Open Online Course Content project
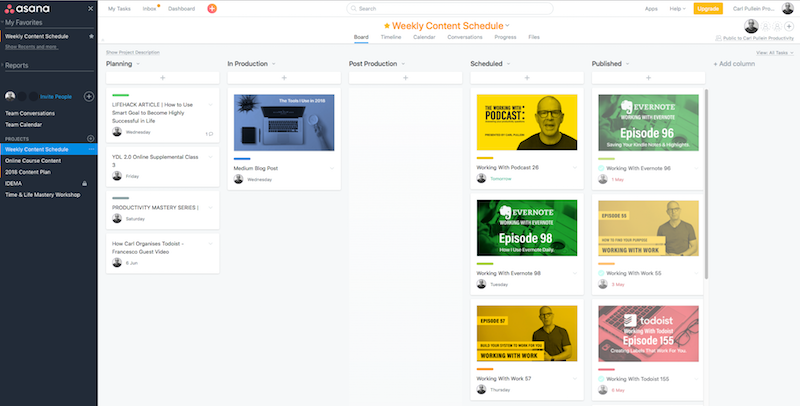This screenshot has height=406, width=800. [x=33, y=161]
